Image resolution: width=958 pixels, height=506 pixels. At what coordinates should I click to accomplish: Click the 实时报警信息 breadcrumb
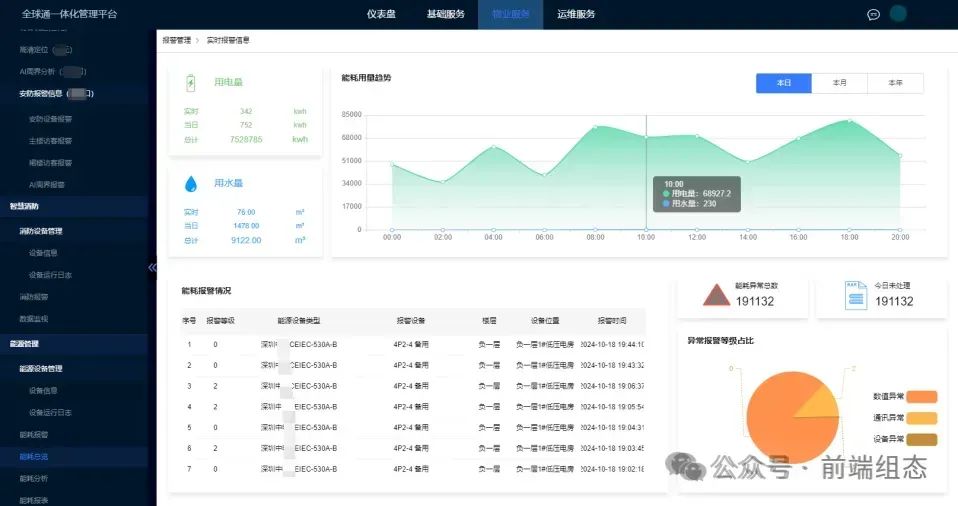point(228,40)
